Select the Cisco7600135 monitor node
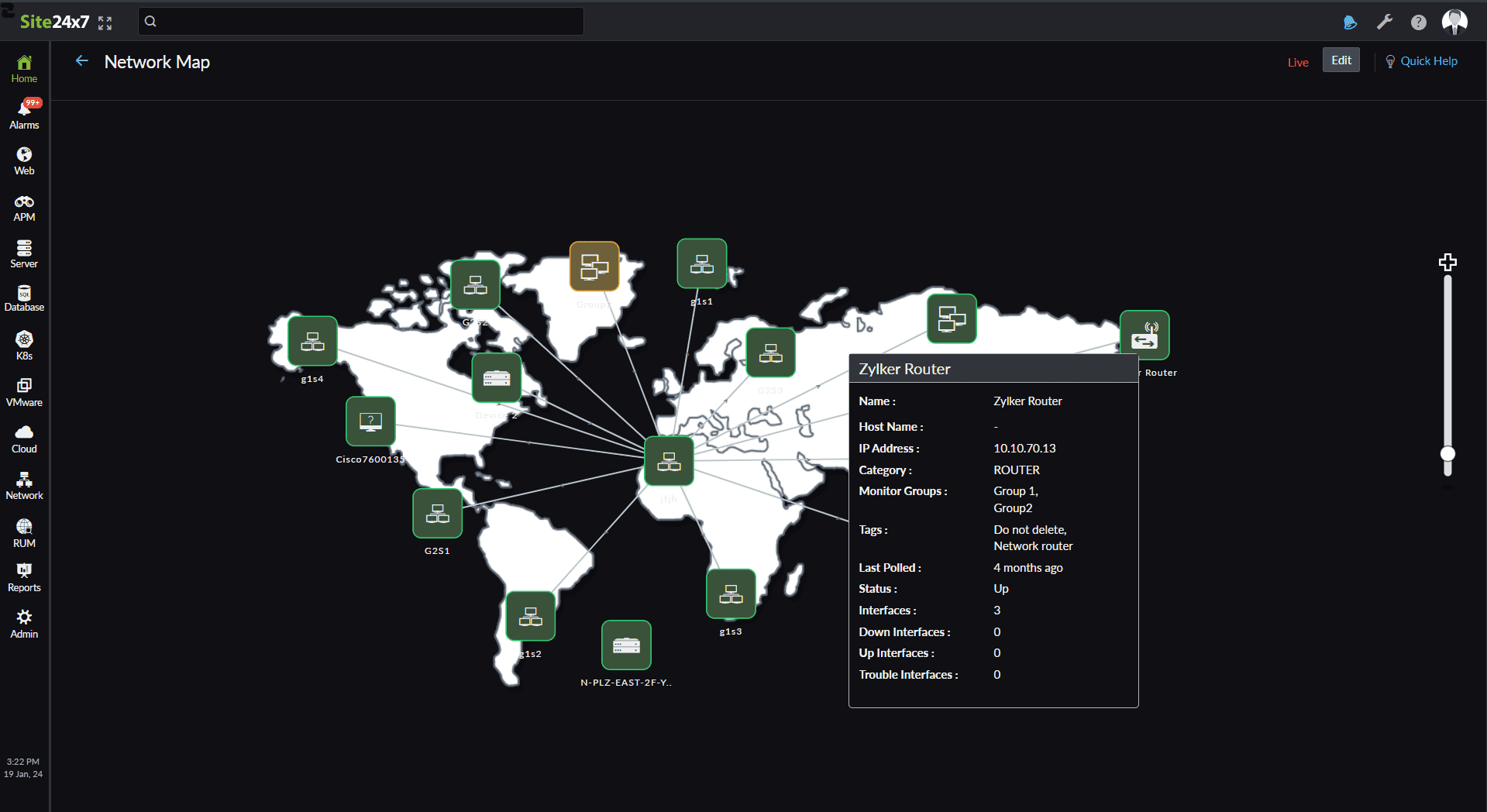The height and width of the screenshot is (812, 1487). 370,421
